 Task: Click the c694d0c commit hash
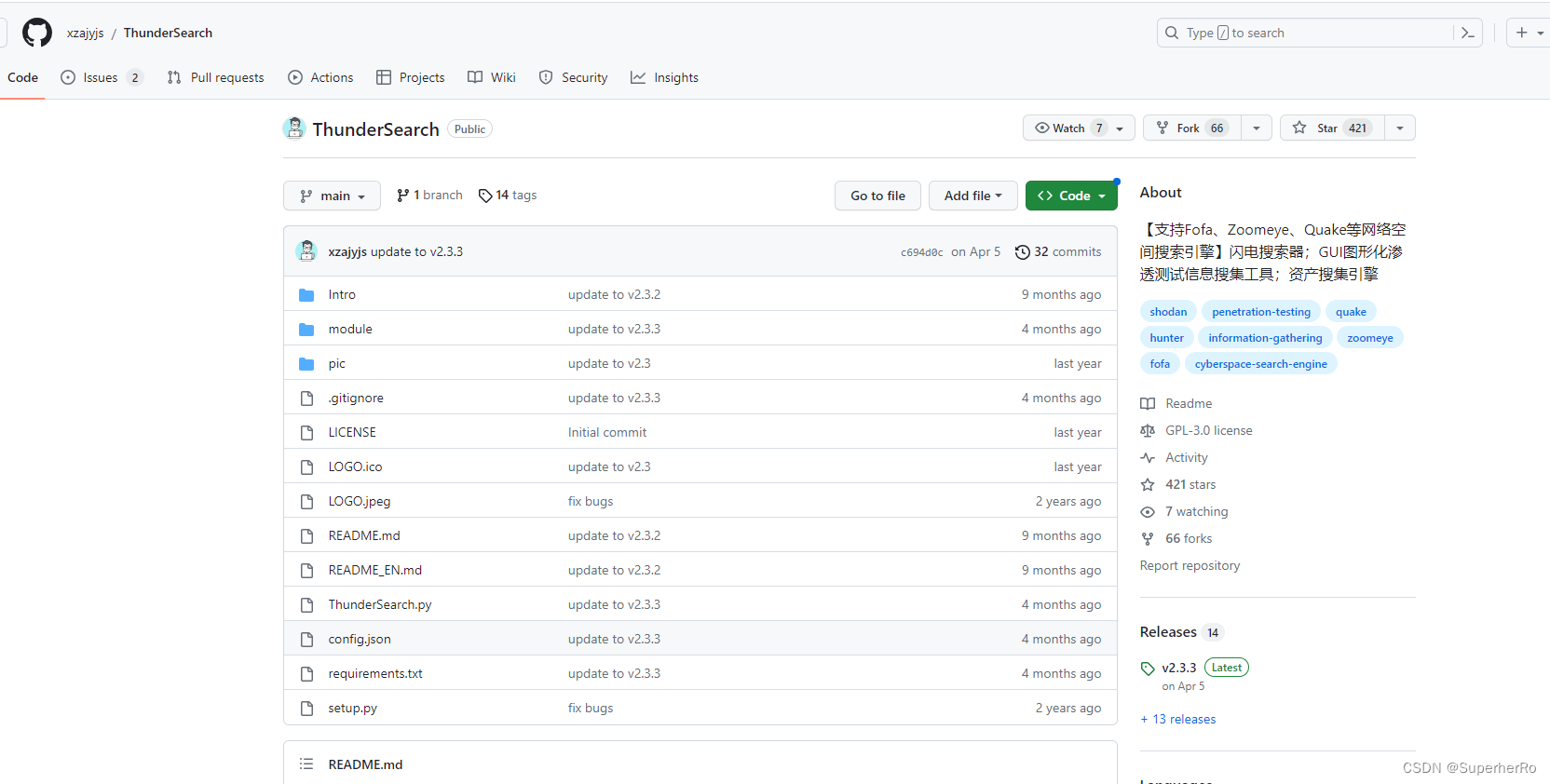tap(921, 252)
